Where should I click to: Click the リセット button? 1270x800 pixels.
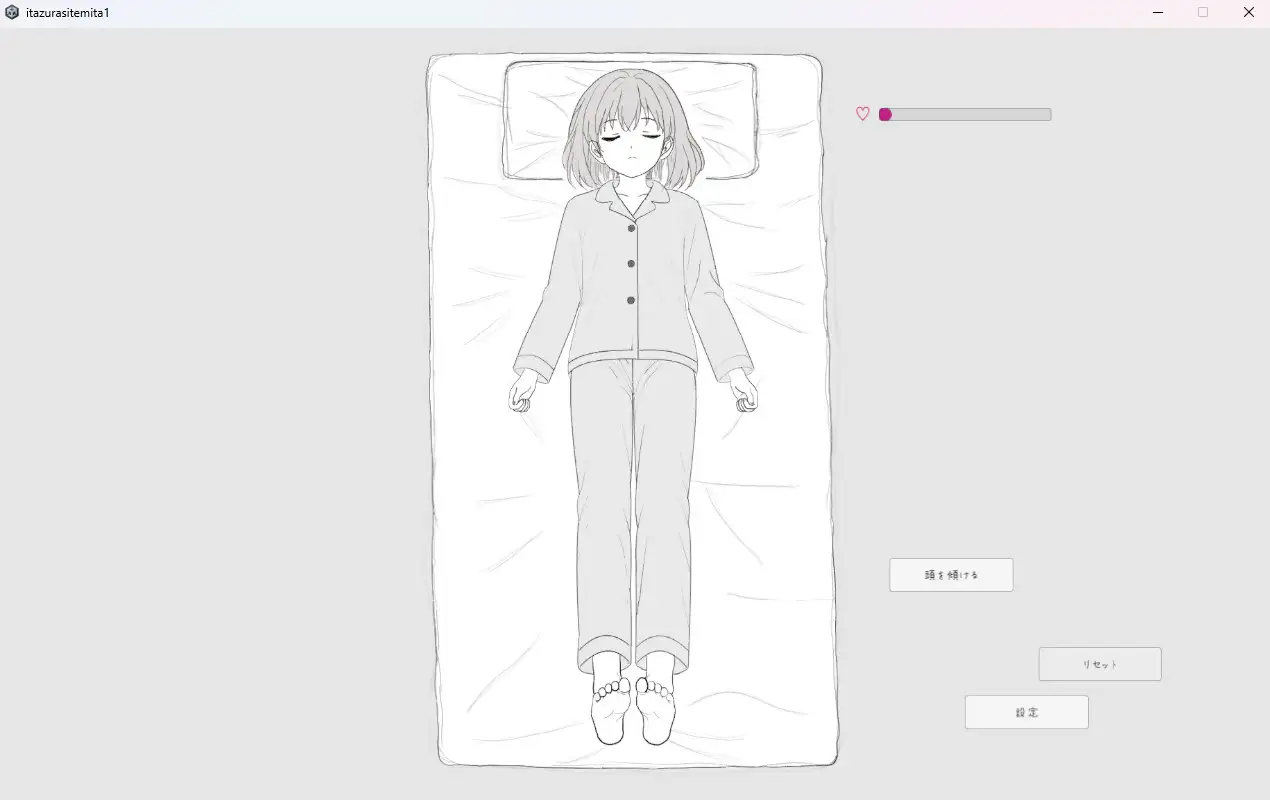coord(1100,664)
